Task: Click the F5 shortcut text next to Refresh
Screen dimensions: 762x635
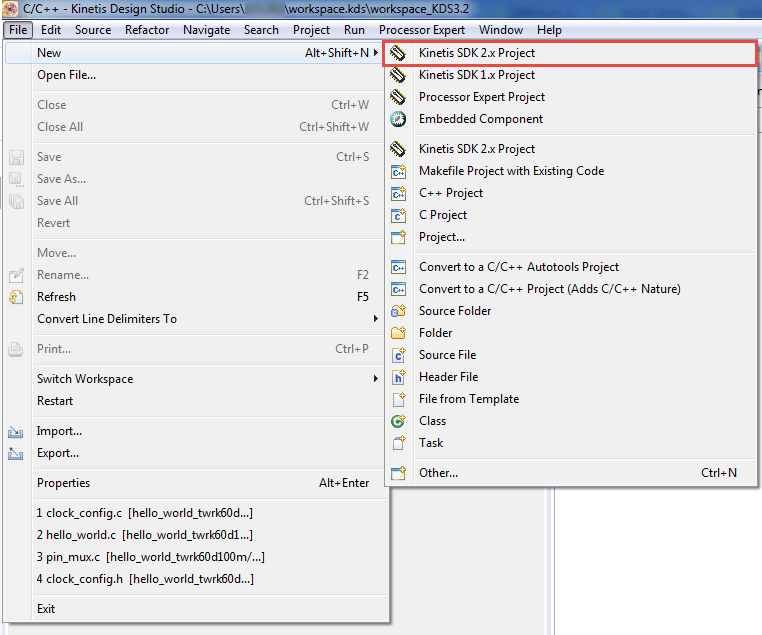Action: pyautogui.click(x=363, y=297)
